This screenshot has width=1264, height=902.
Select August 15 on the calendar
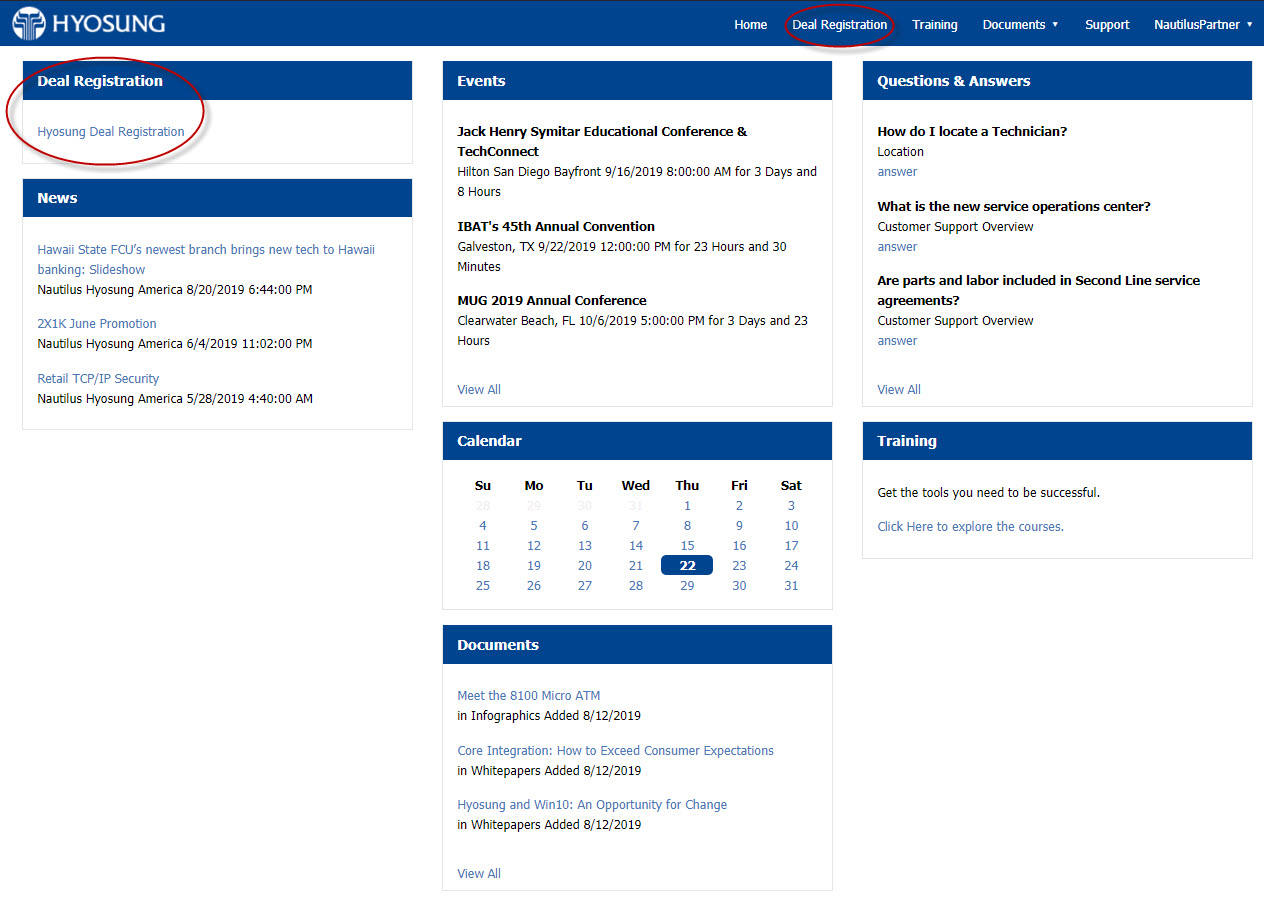(x=687, y=545)
